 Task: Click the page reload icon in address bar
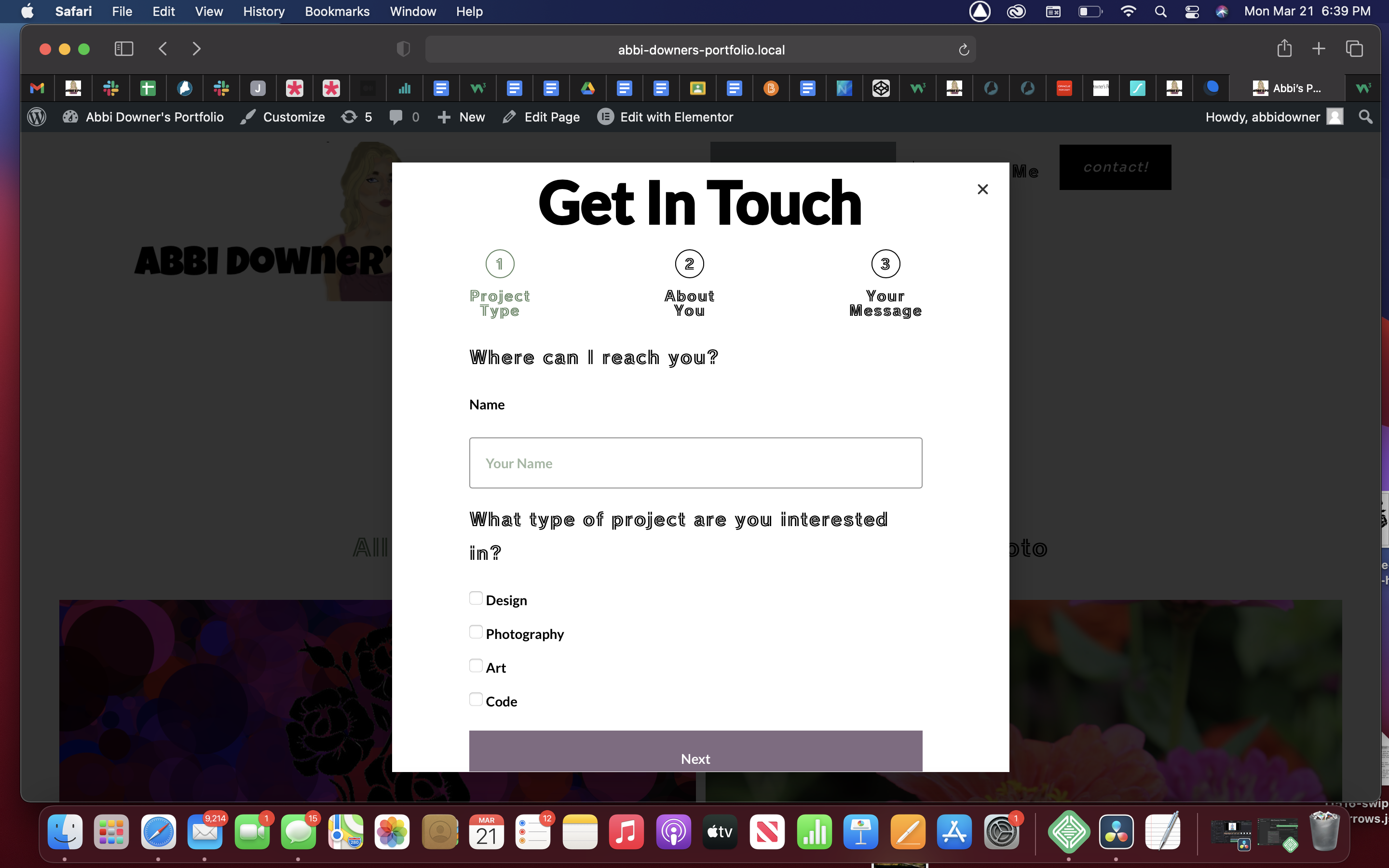964,50
